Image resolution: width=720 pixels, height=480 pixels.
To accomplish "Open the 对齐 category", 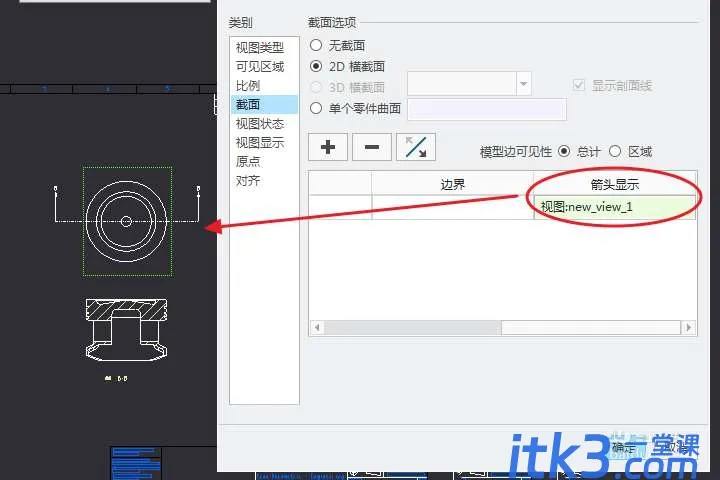I will pos(248,181).
